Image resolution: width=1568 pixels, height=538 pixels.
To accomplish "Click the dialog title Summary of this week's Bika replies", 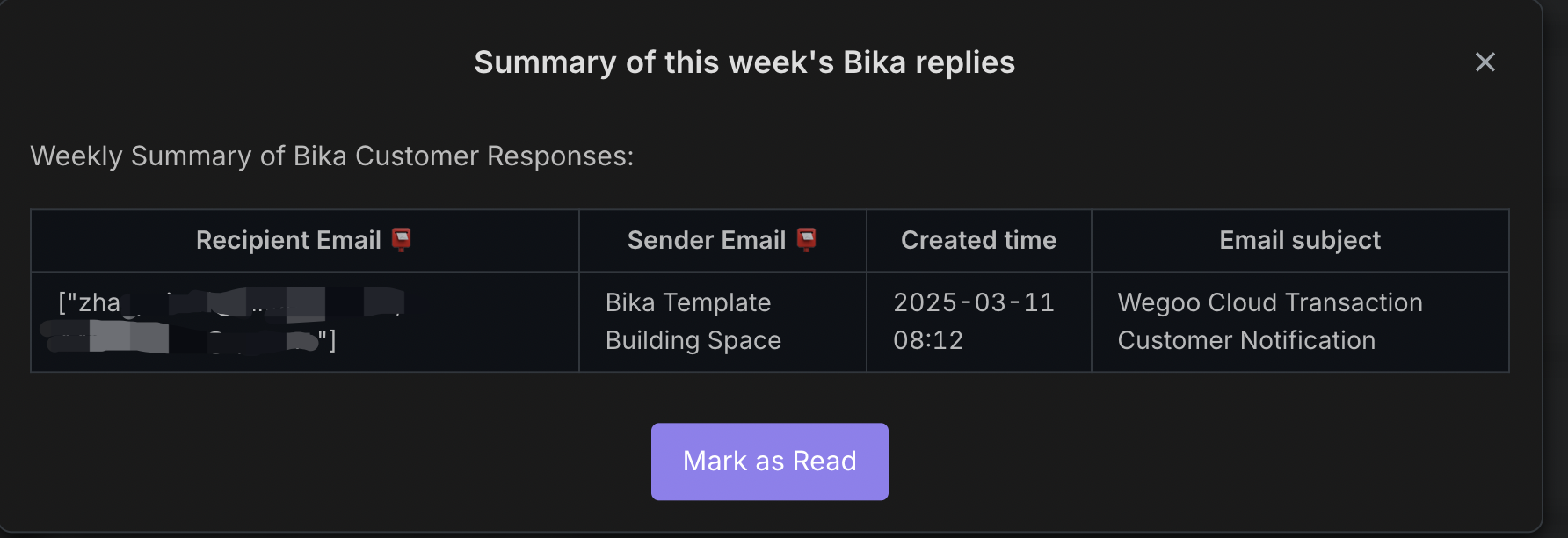I will [x=744, y=62].
